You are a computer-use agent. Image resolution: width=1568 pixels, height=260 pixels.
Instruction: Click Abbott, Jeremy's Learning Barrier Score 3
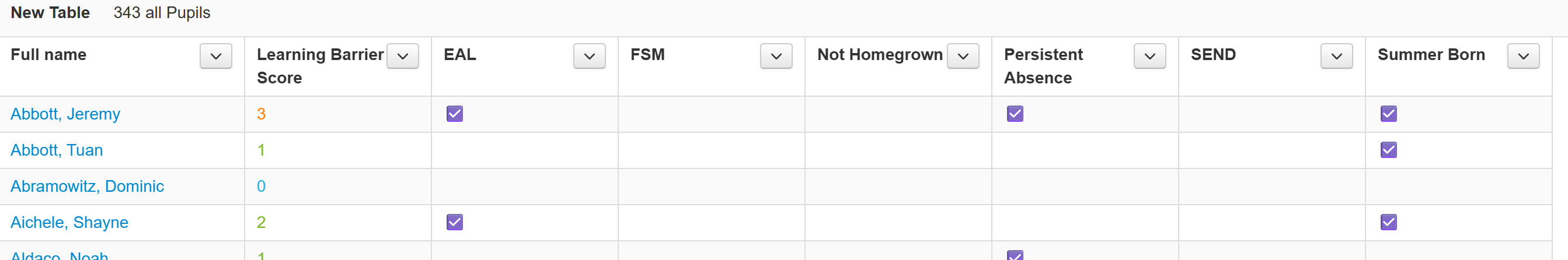[x=261, y=114]
